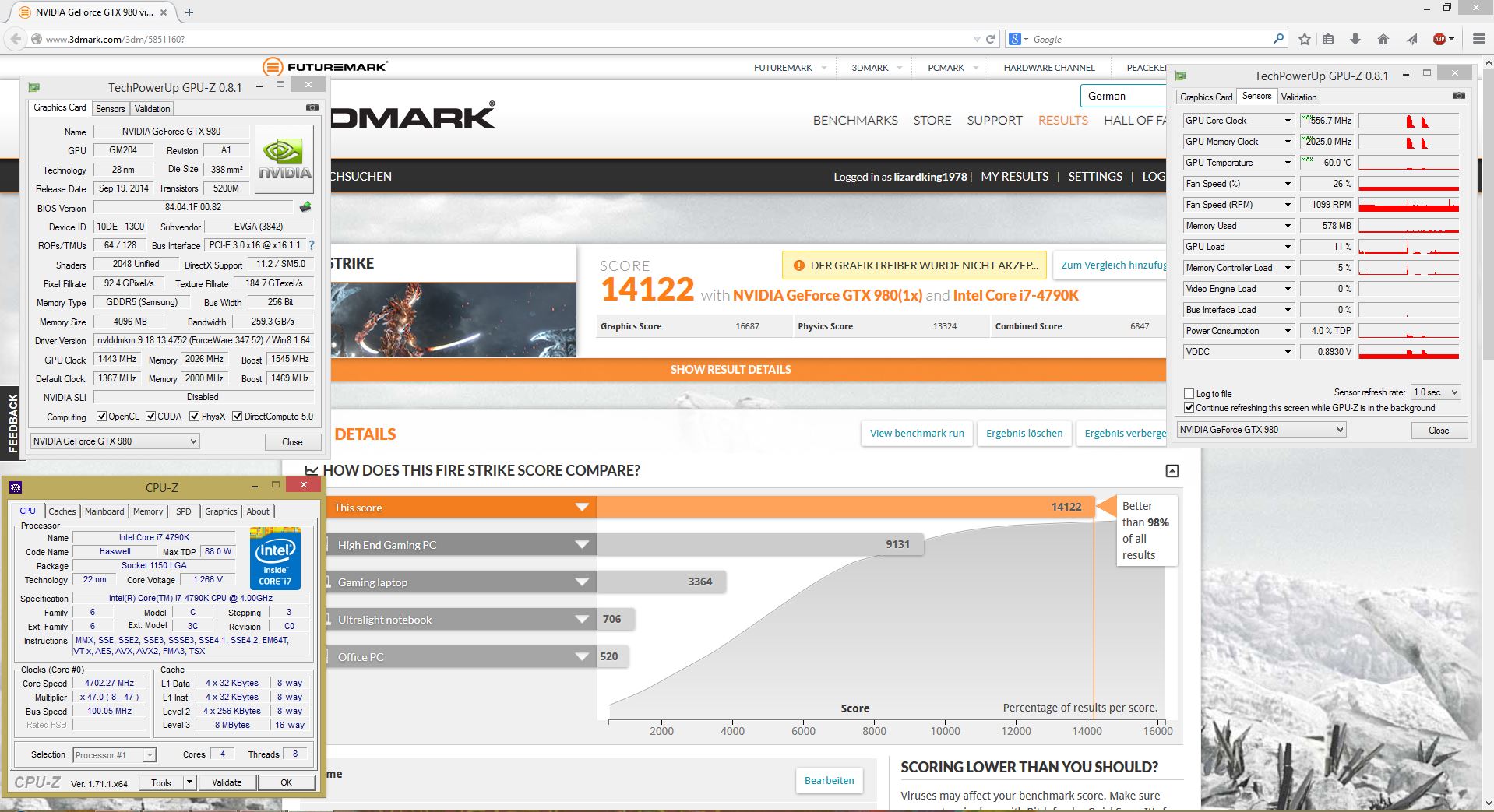Open GPU selector dropdown in left GPU-Z window

(x=115, y=441)
